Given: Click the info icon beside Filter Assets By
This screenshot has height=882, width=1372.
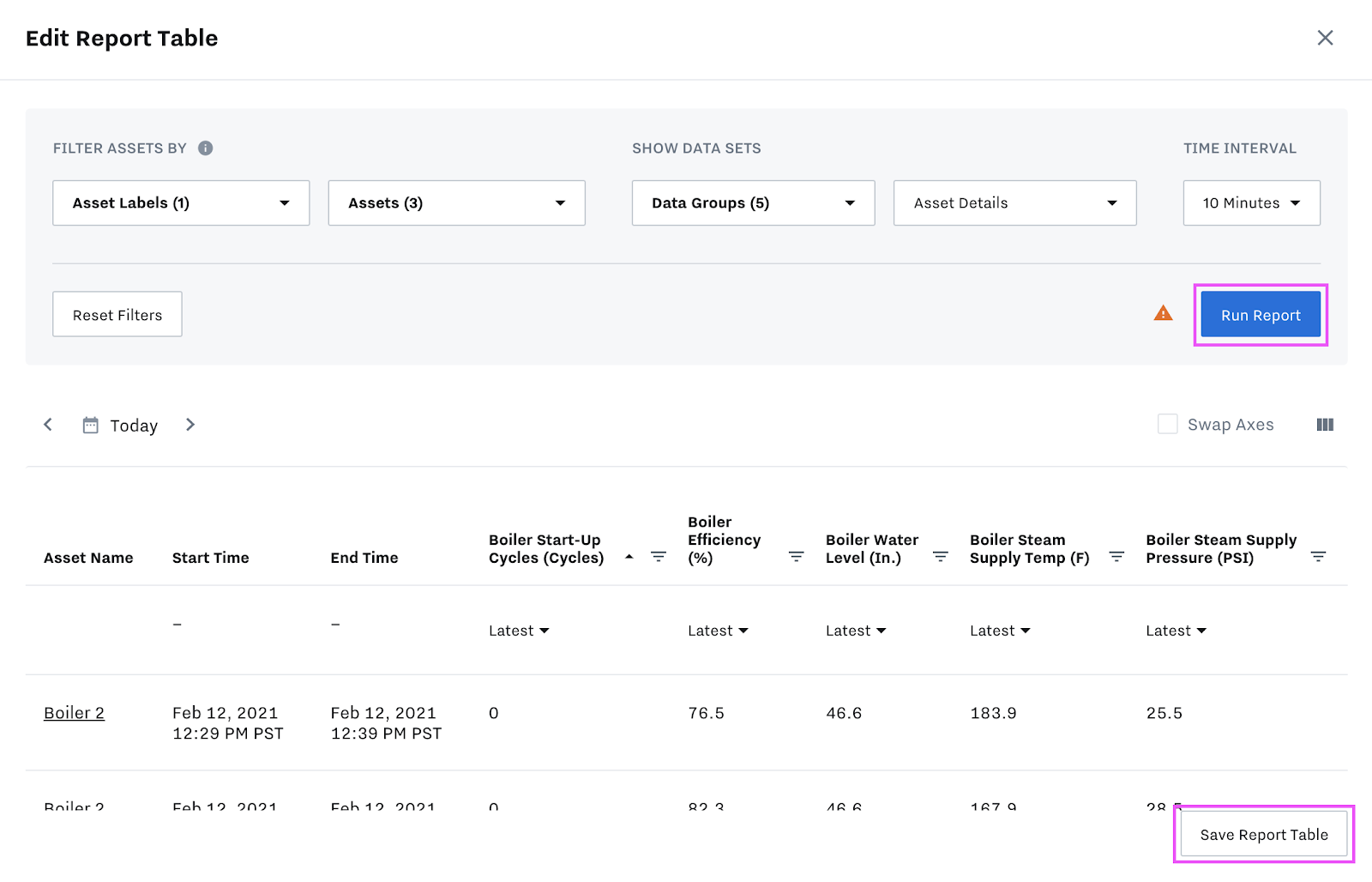Looking at the screenshot, I should pyautogui.click(x=205, y=148).
